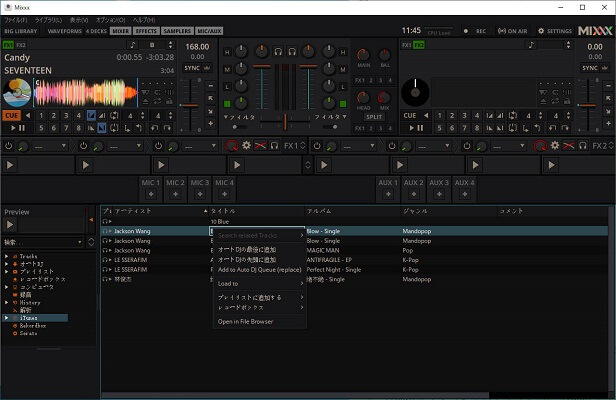The height and width of the screenshot is (400, 616).
Task: Click the left deck waveform overview
Action: click(x=86, y=92)
